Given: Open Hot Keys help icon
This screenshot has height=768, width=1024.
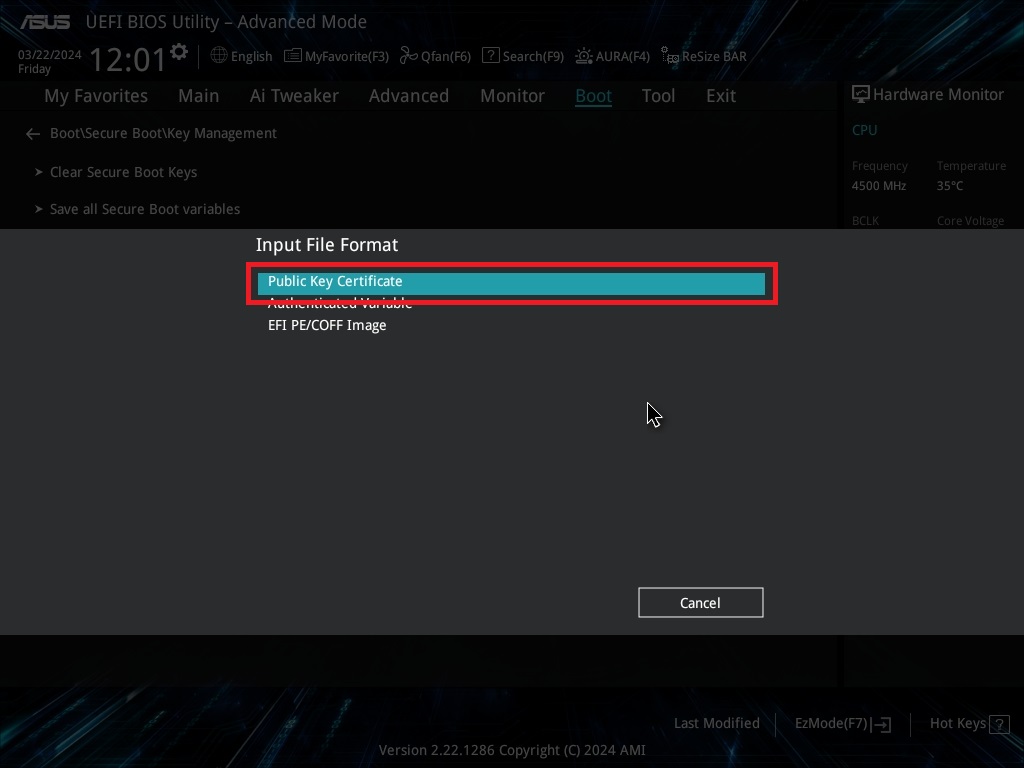Looking at the screenshot, I should click(x=998, y=723).
